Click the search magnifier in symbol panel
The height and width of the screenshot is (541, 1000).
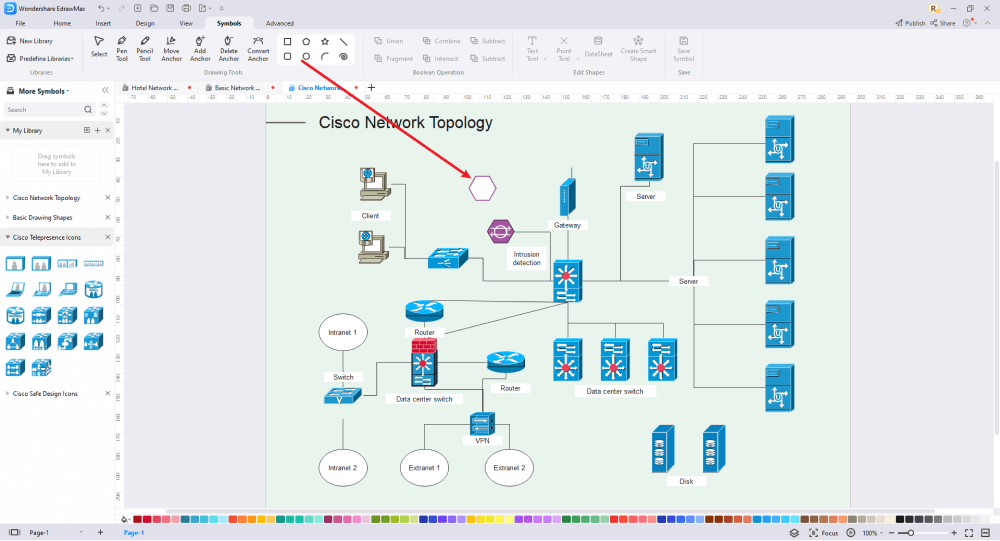coord(88,110)
